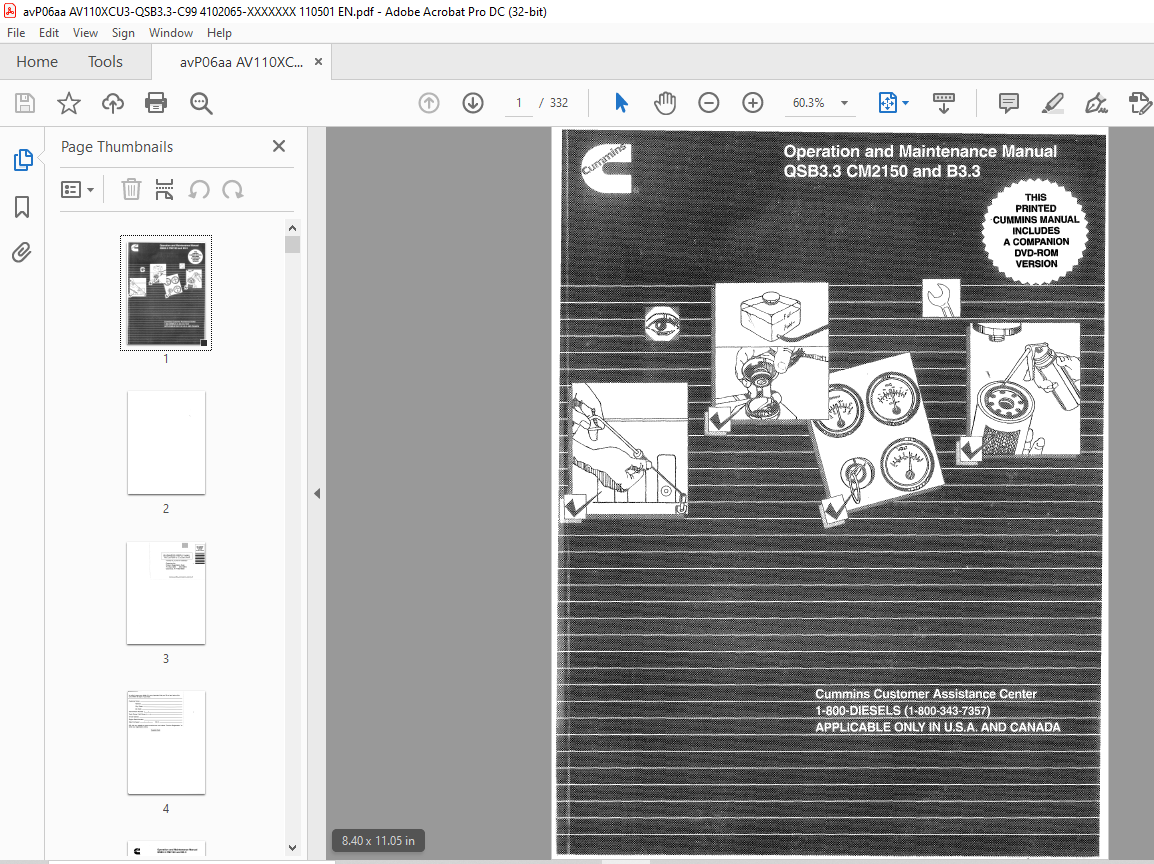Viewport: 1154px width, 864px height.
Task: Click the print pages icon in thumbnails panel
Action: 164,190
